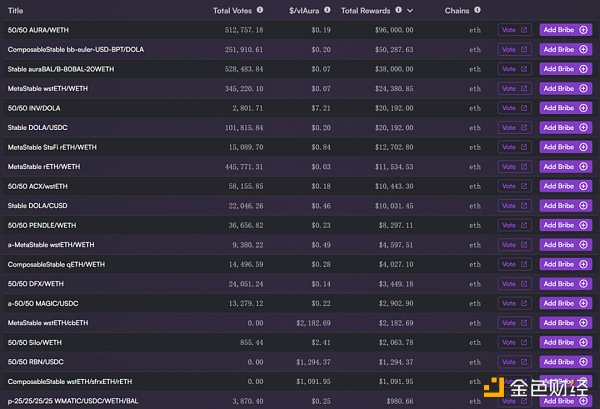
Task: Vote on 50/50 AURA/WETH pool
Action: (x=514, y=30)
